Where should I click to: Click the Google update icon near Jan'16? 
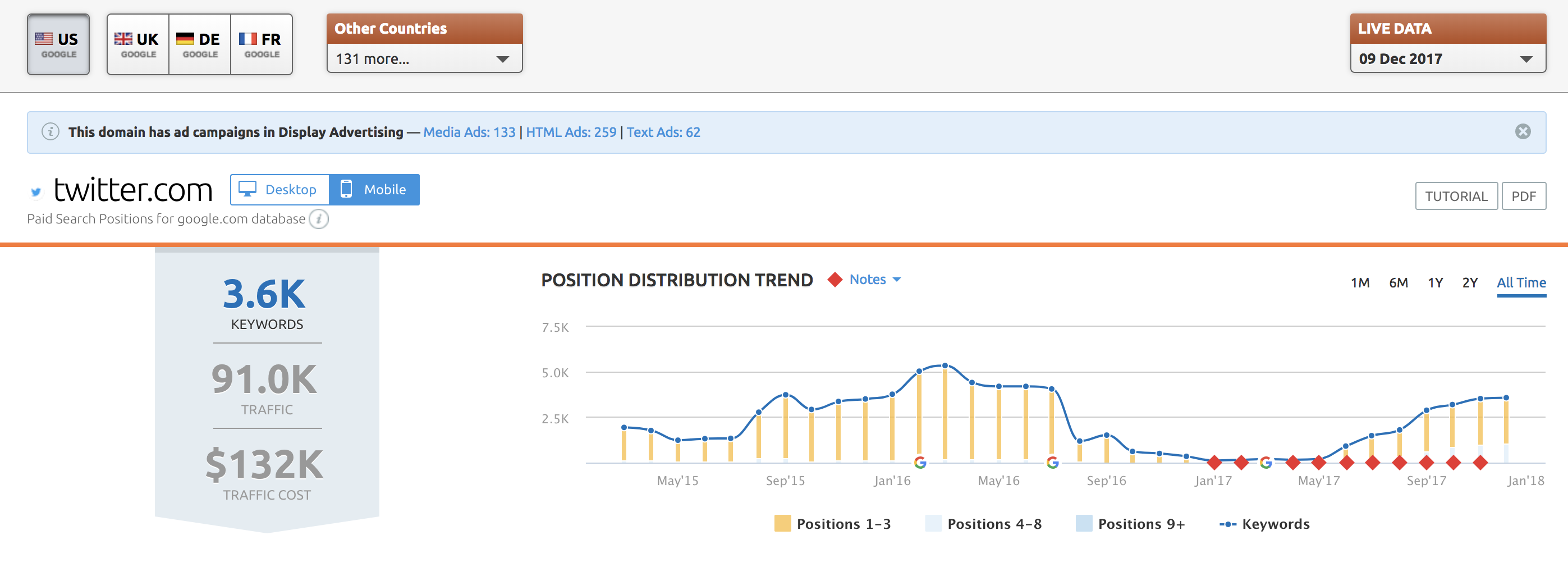(x=920, y=462)
